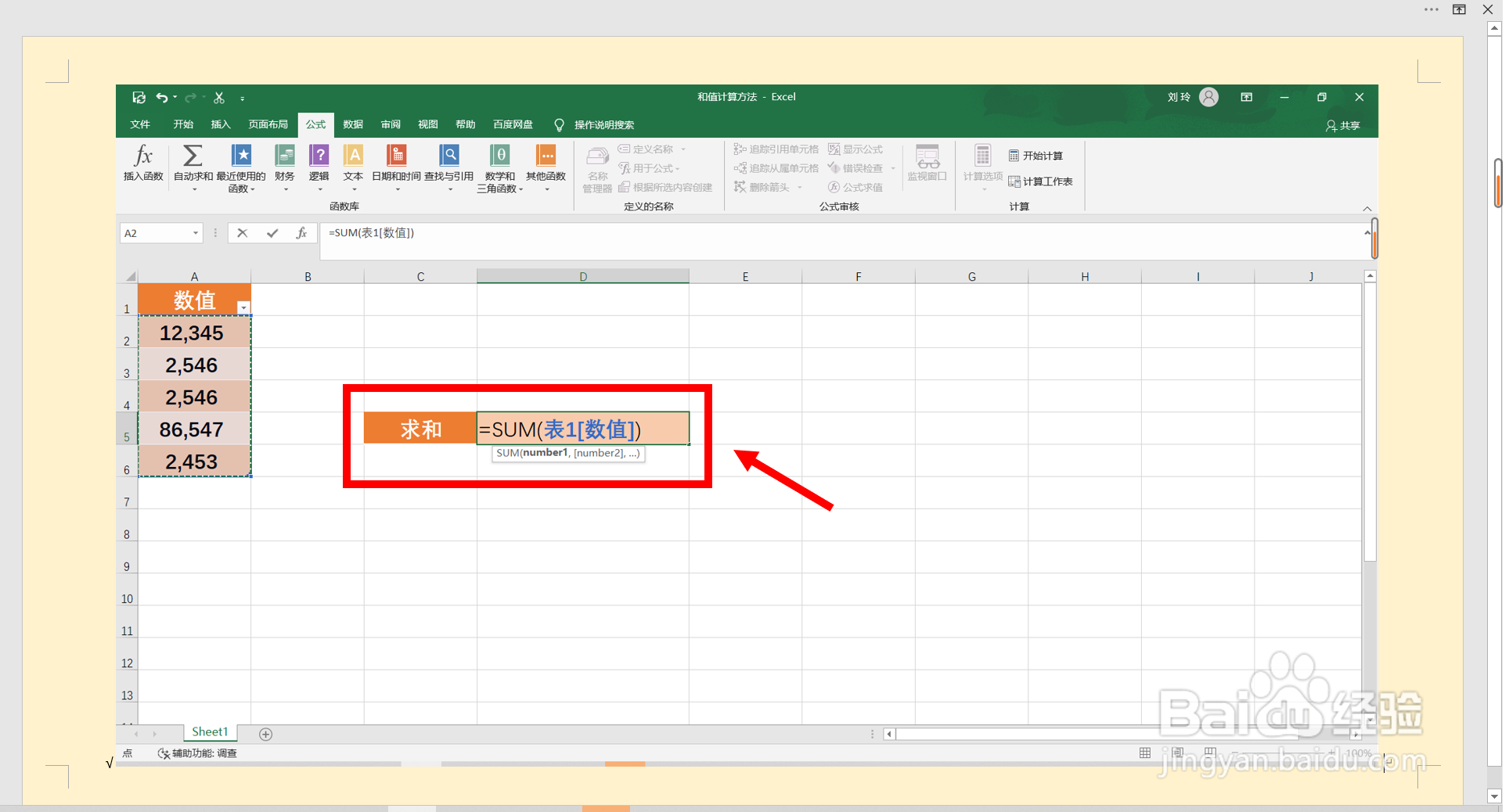Open the 数值 column filter dropdown
Viewport: 1509px width, 812px height.
click(243, 309)
